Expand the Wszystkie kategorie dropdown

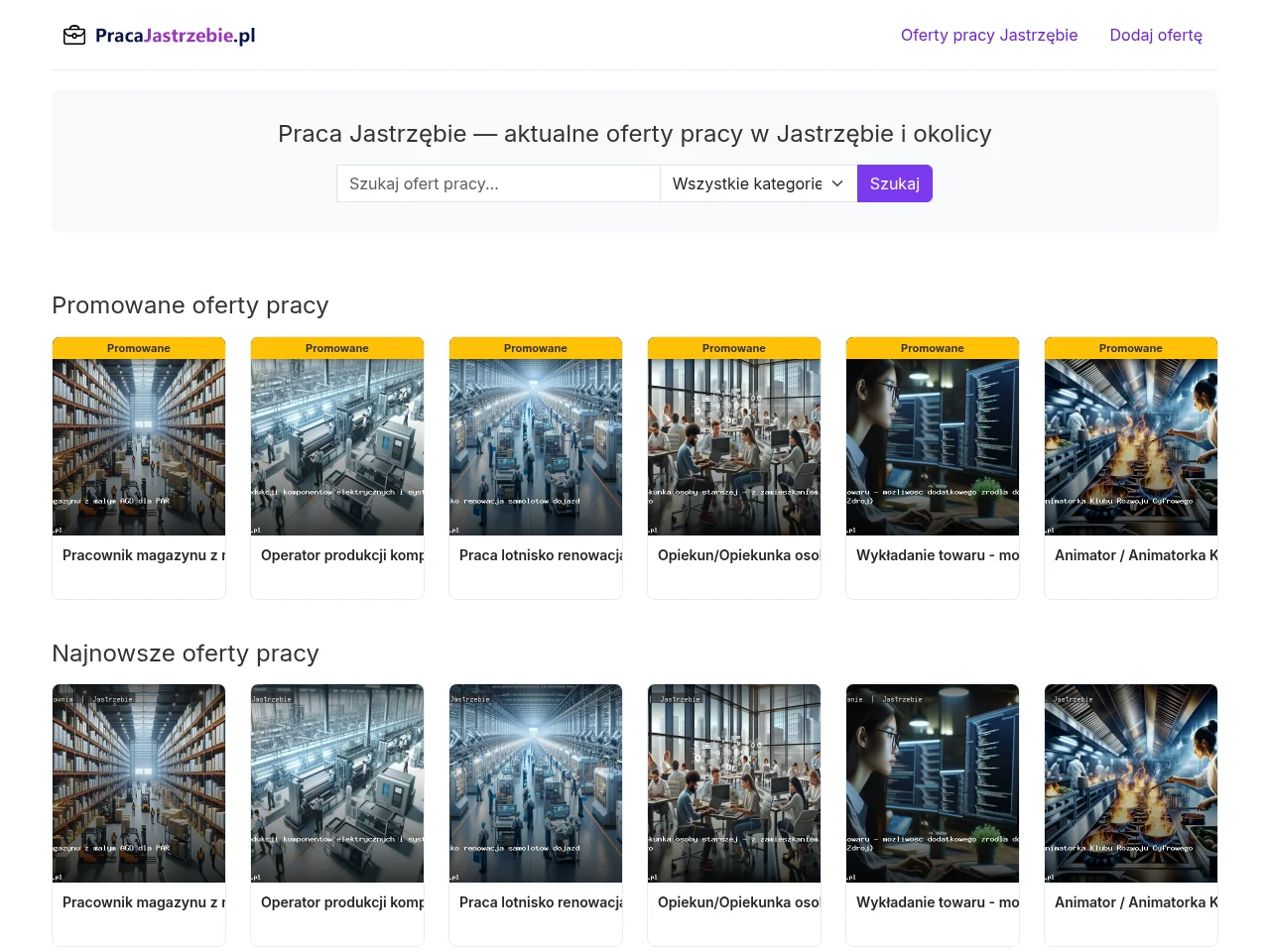(x=758, y=183)
